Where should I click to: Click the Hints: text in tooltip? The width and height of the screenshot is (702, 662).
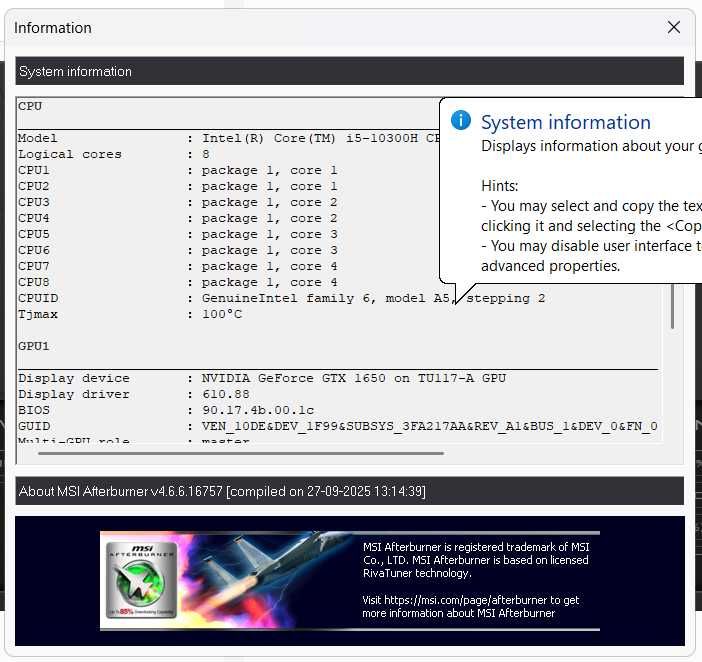[500, 186]
